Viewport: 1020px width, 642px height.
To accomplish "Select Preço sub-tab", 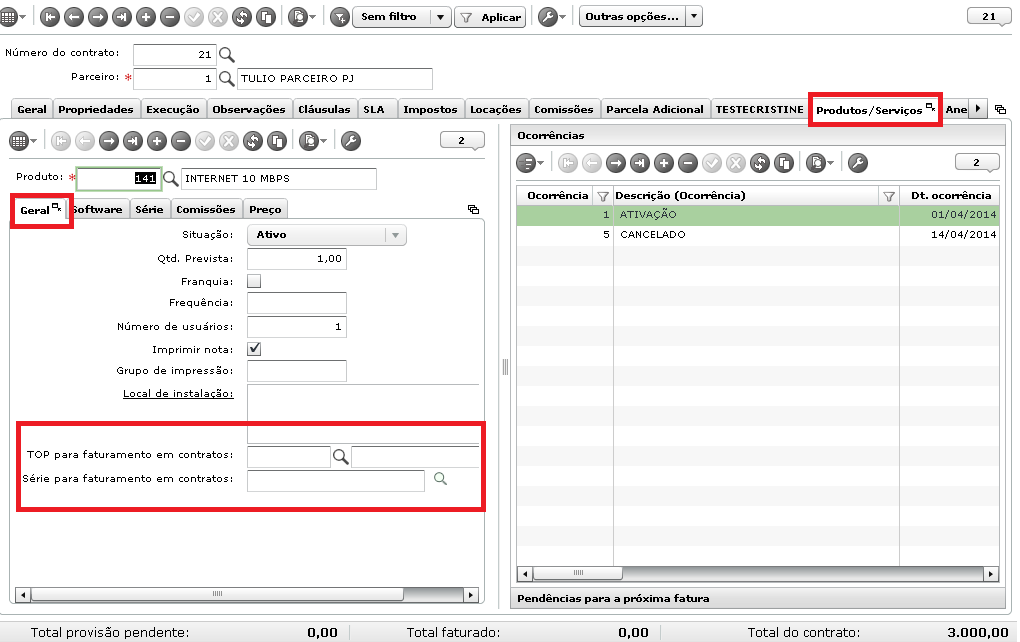I will pos(265,209).
